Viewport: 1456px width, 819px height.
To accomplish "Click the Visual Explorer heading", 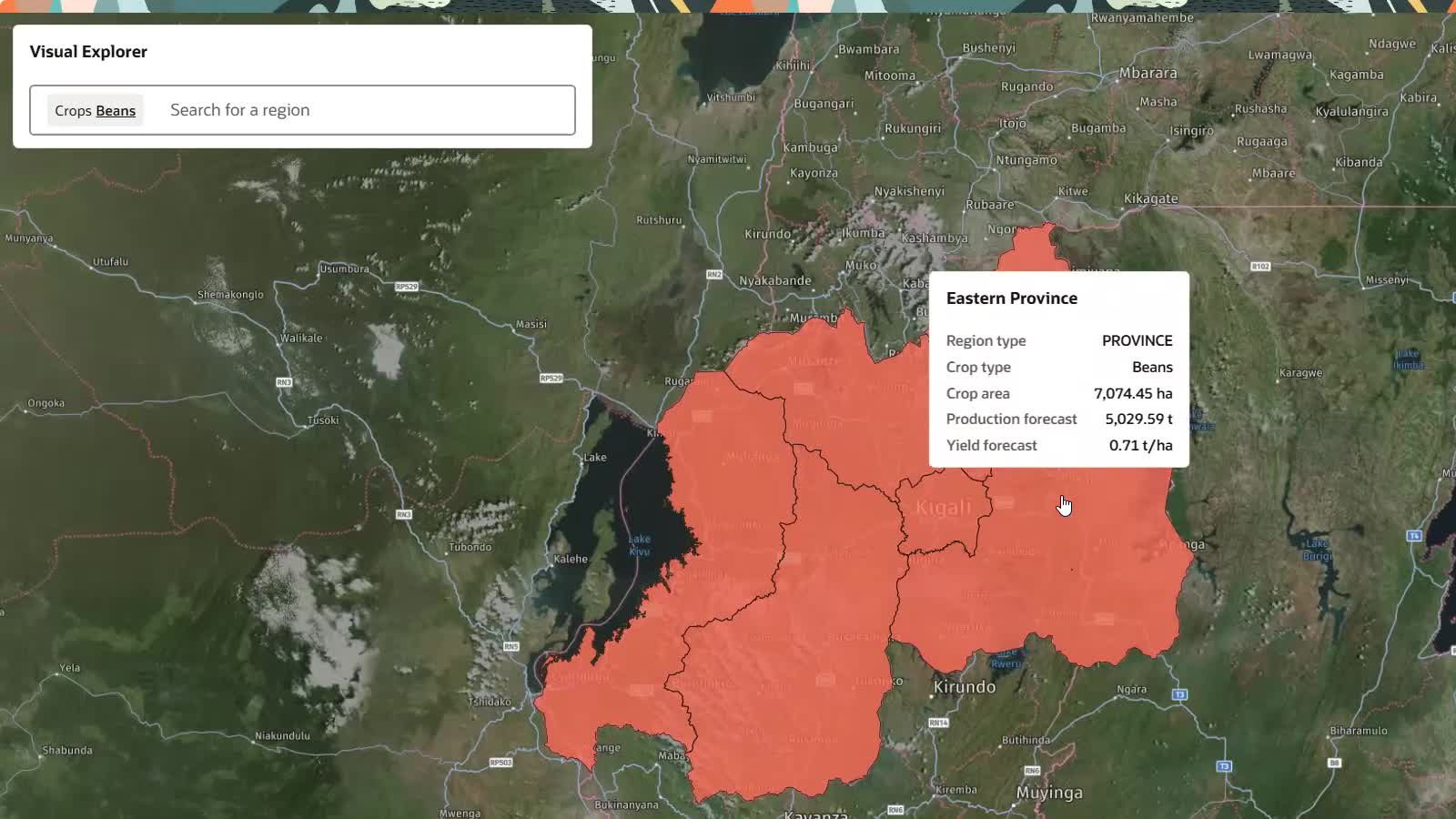I will coord(88,51).
